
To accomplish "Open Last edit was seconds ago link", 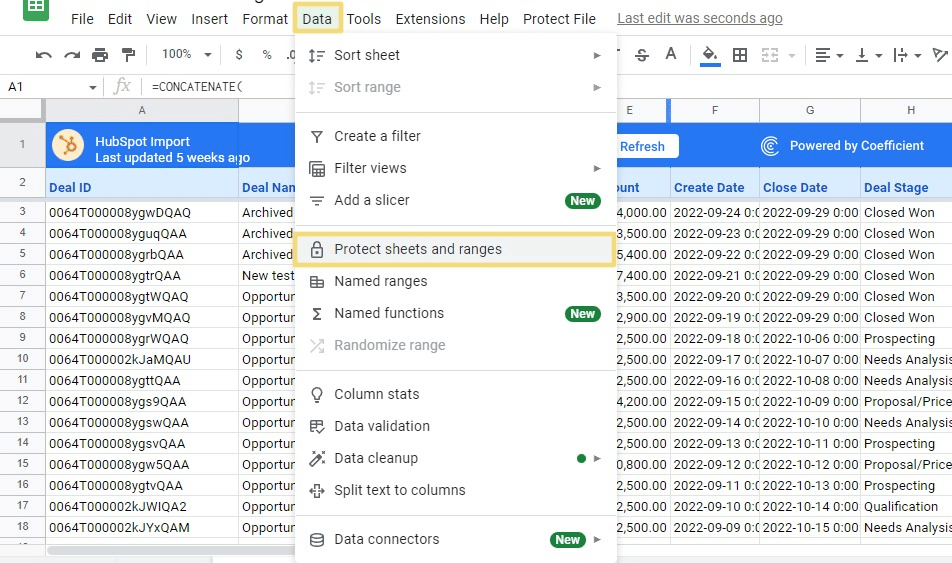I will coord(700,19).
